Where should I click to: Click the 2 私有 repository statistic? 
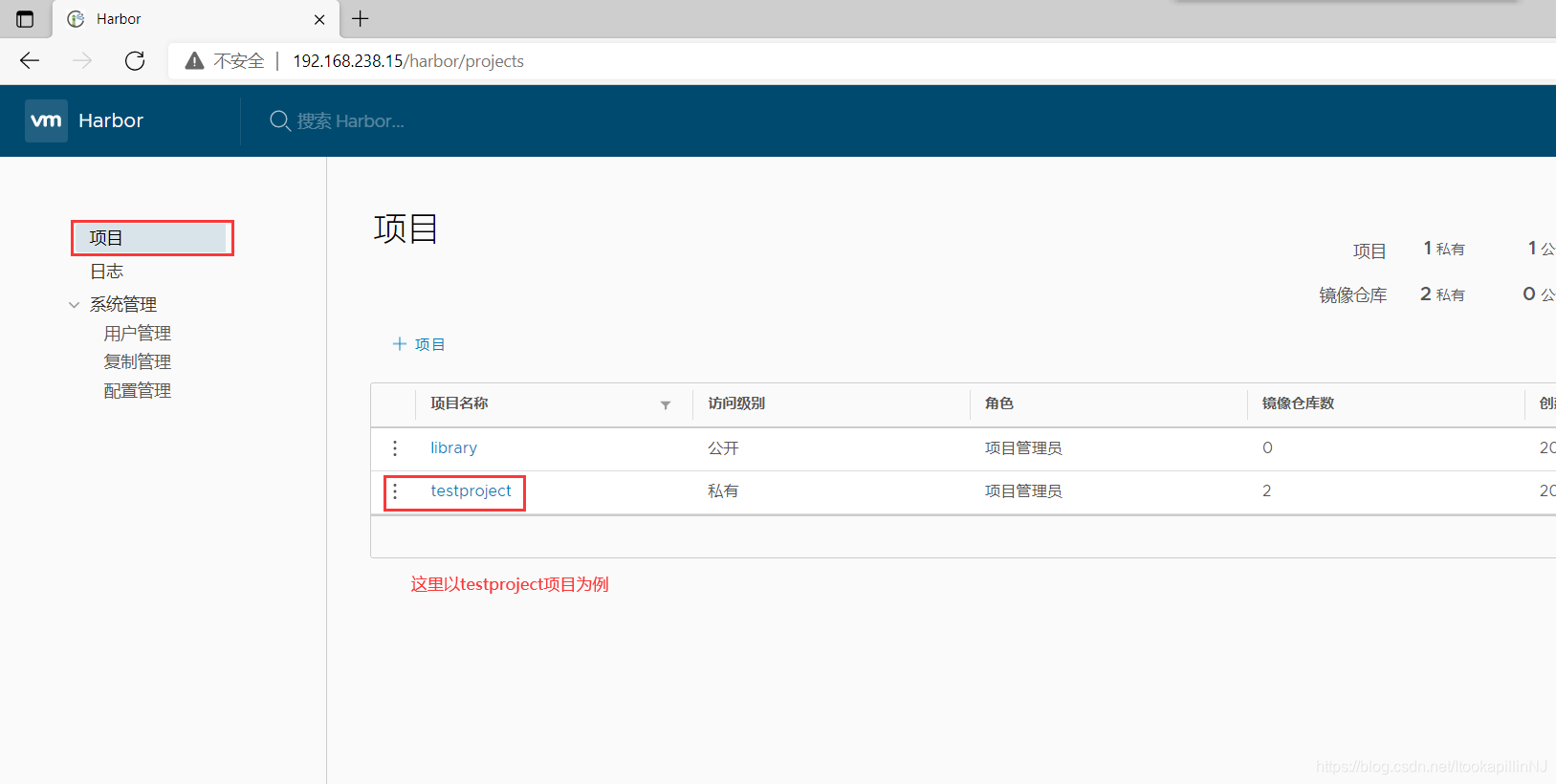click(x=1442, y=294)
